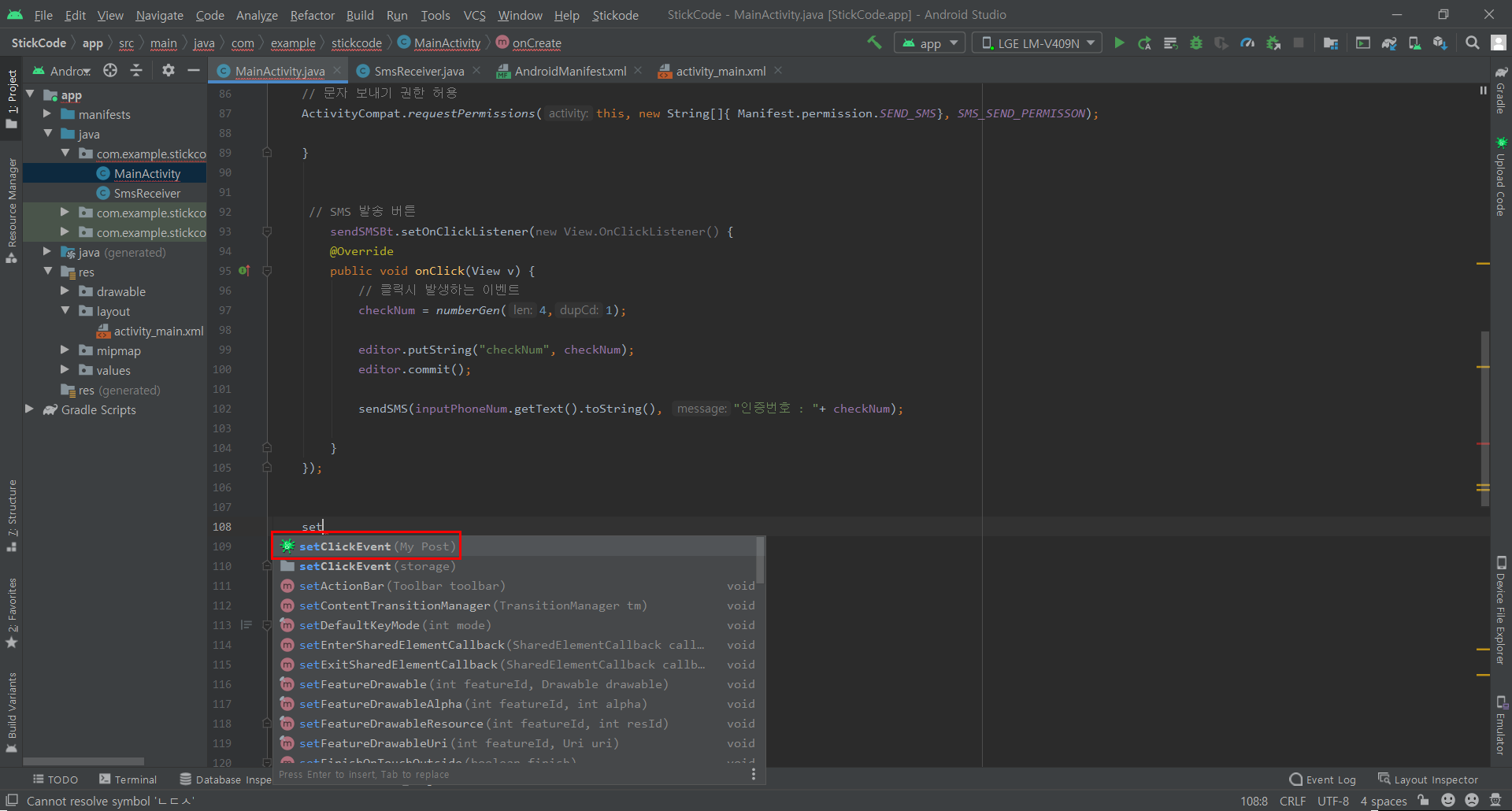Image resolution: width=1512 pixels, height=811 pixels.
Task: Toggle the Build Variants tool window
Action: pyautogui.click(x=12, y=713)
